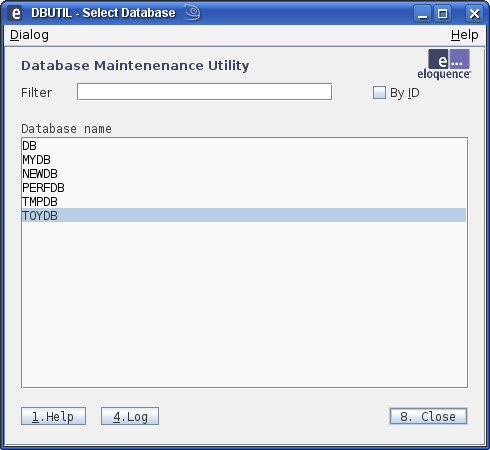Minimize the DBUTIL window
490x450 pixels.
tap(422, 14)
